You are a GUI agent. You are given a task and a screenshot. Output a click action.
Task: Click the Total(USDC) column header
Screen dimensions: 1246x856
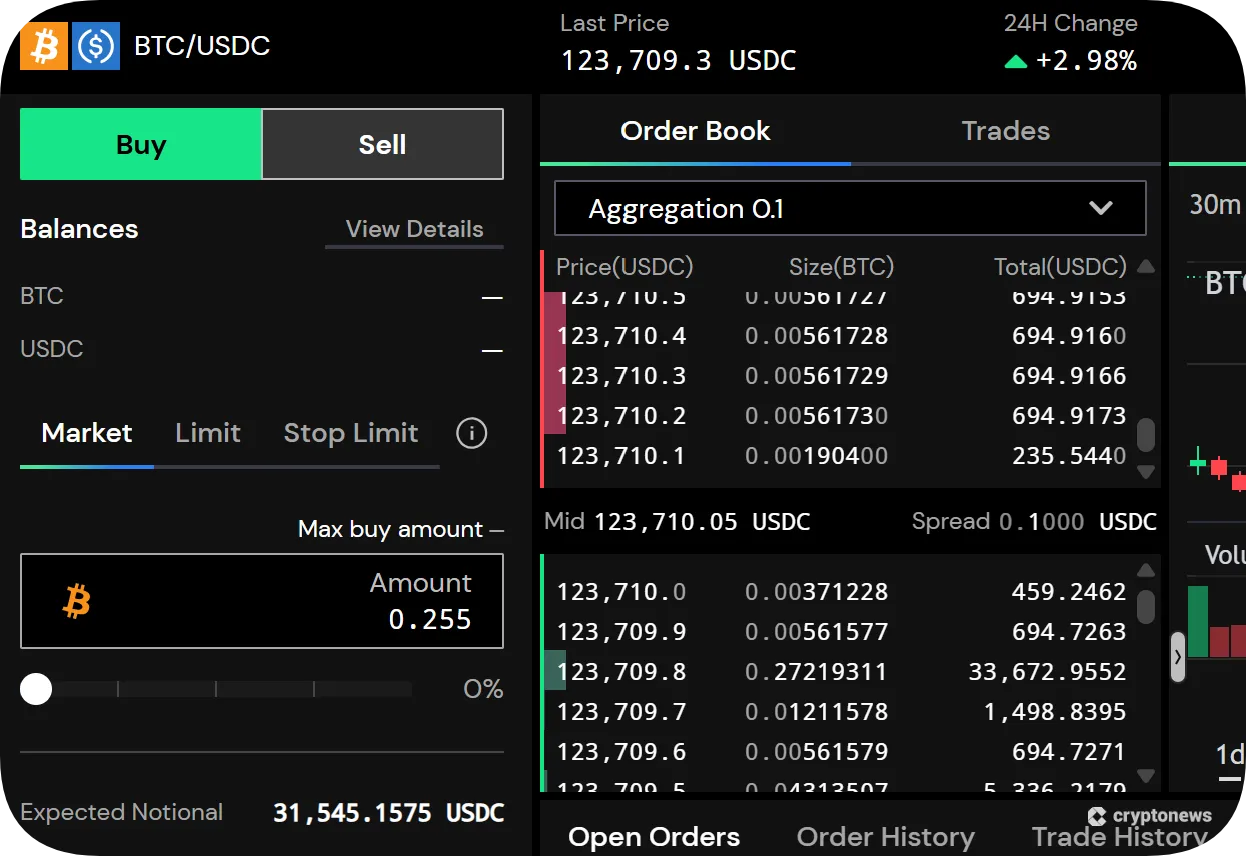point(1060,267)
